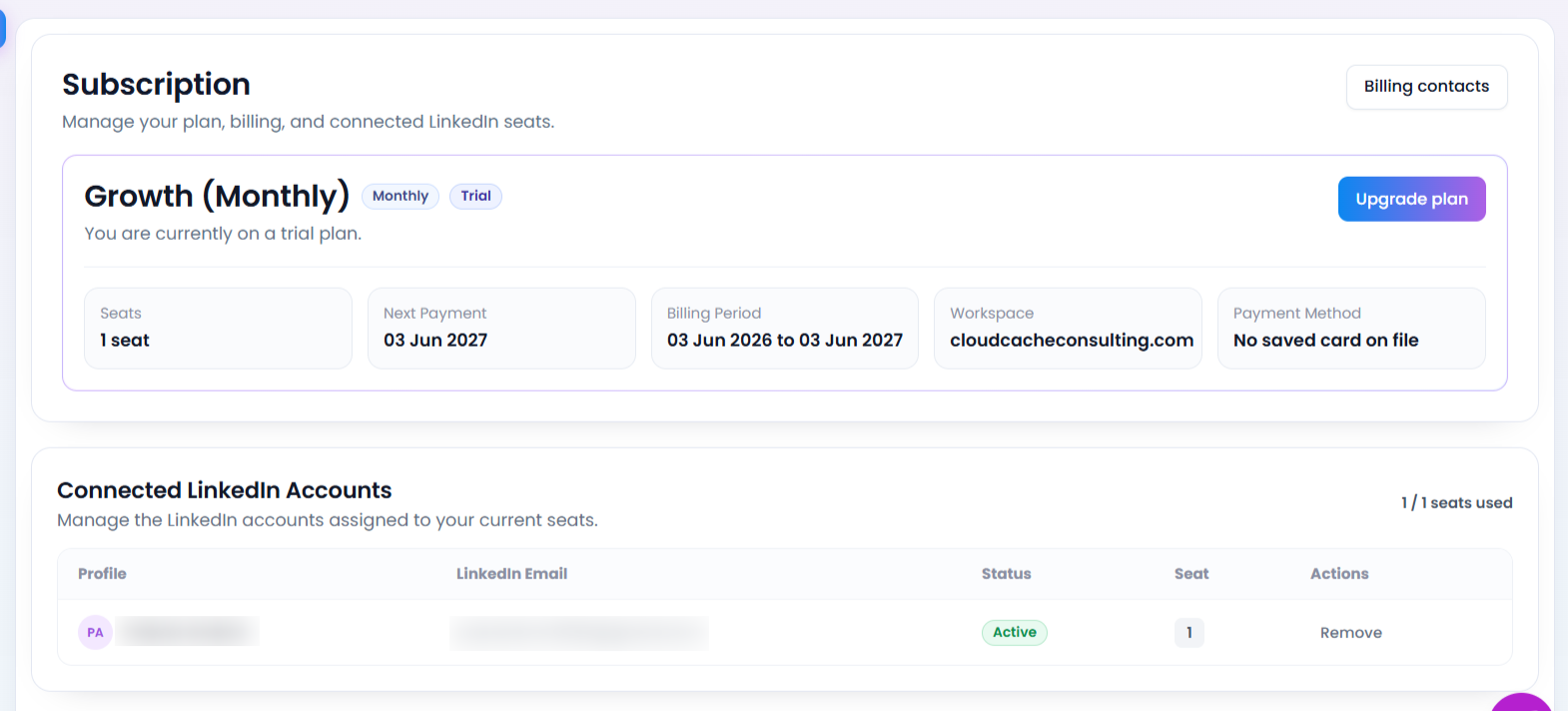Click the Growth (Monthly) plan title
The image size is (1568, 711).
(217, 197)
